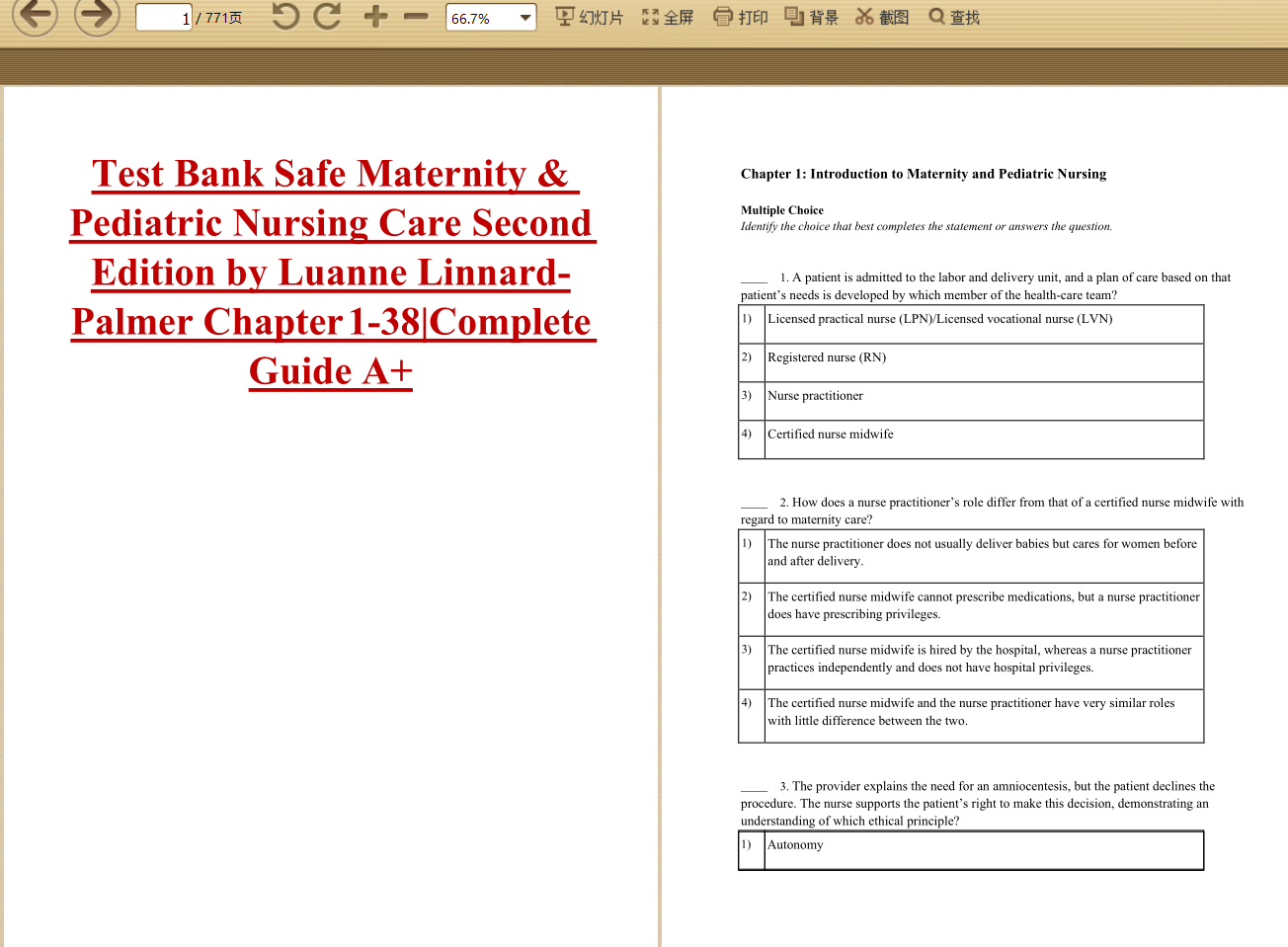Viewport: 1288px width, 947px height.
Task: Zoom out with the minus icon
Action: [x=416, y=16]
